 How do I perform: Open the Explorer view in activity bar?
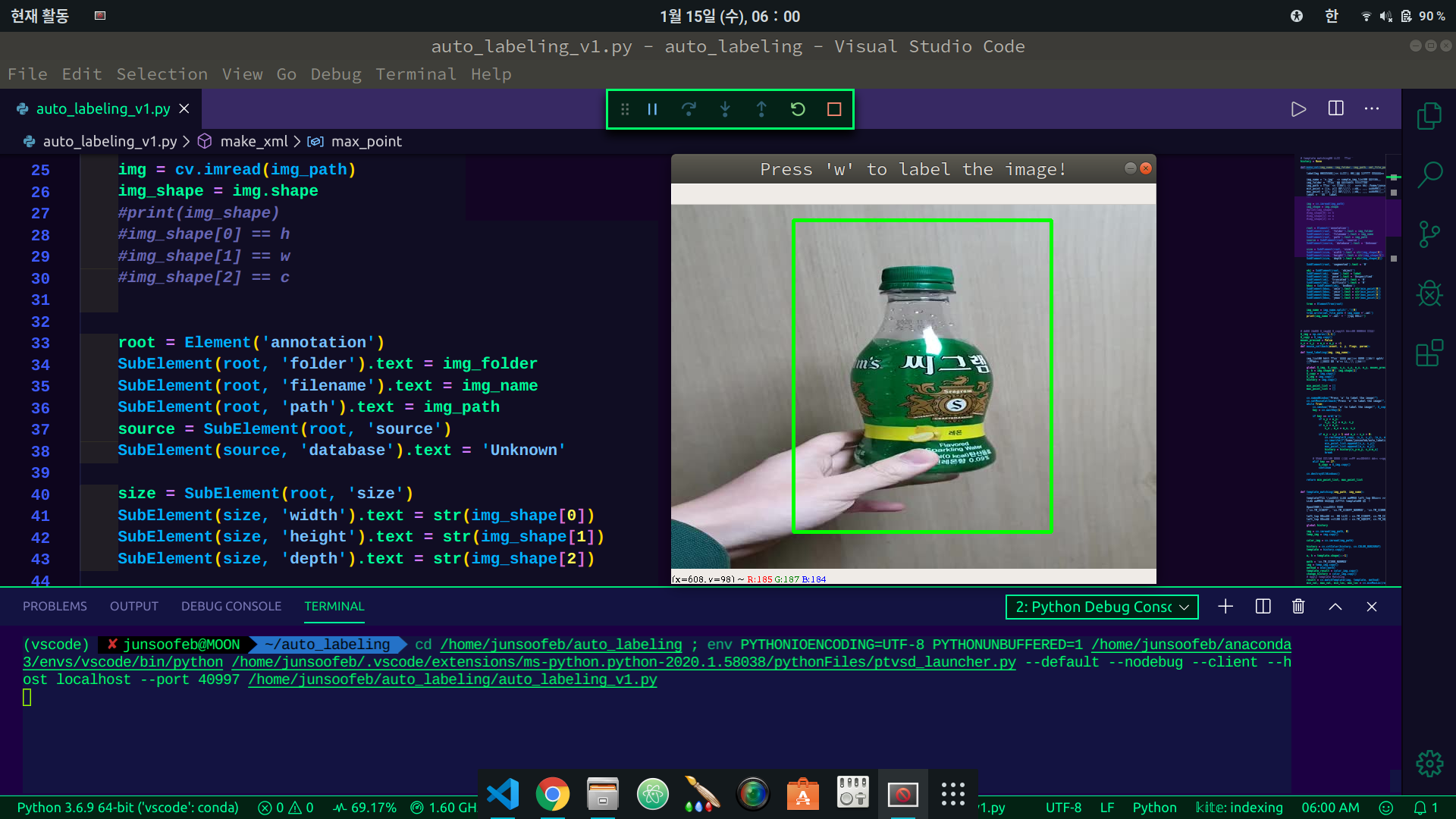[x=1429, y=116]
